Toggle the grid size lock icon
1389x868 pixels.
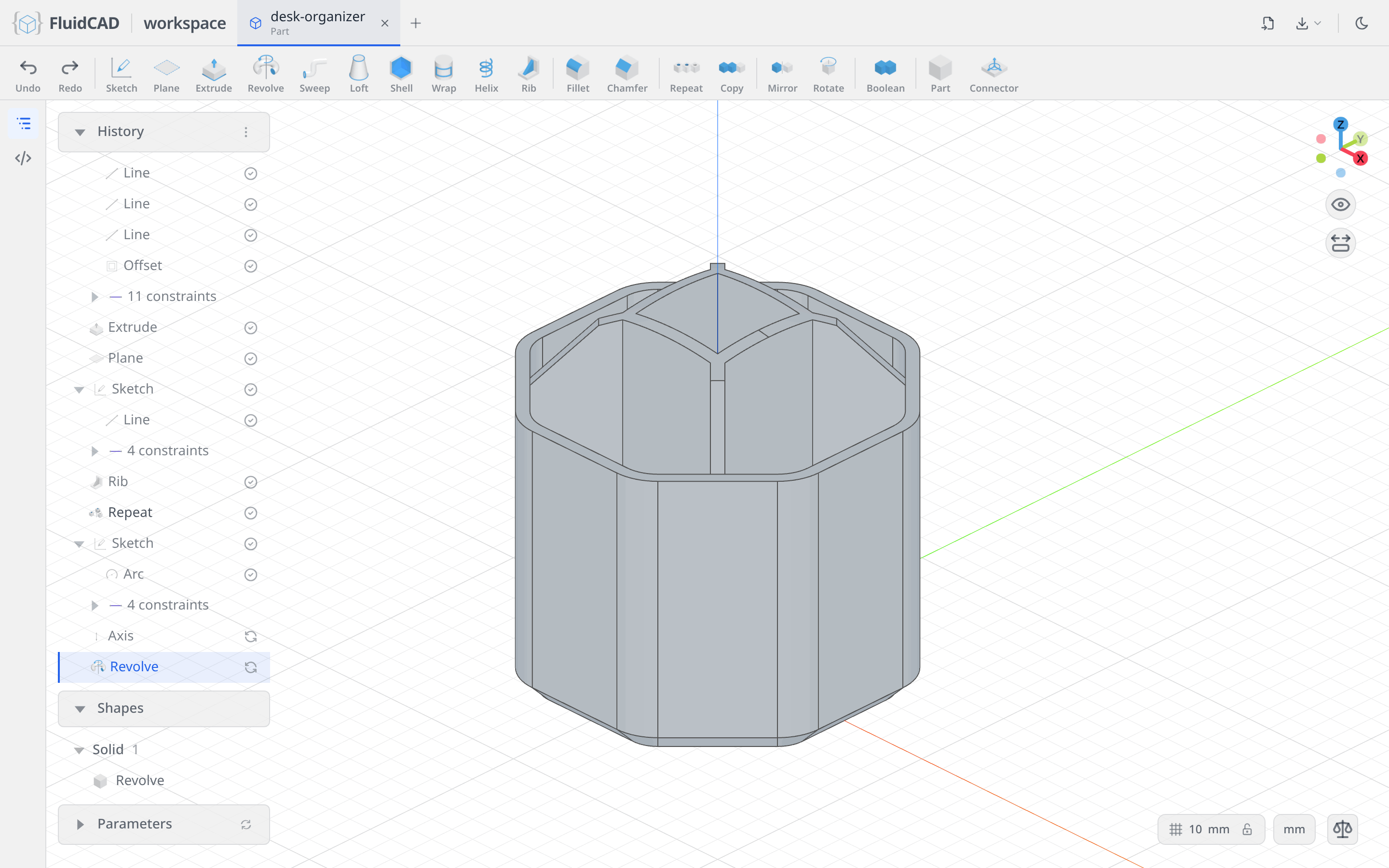pos(1247,829)
